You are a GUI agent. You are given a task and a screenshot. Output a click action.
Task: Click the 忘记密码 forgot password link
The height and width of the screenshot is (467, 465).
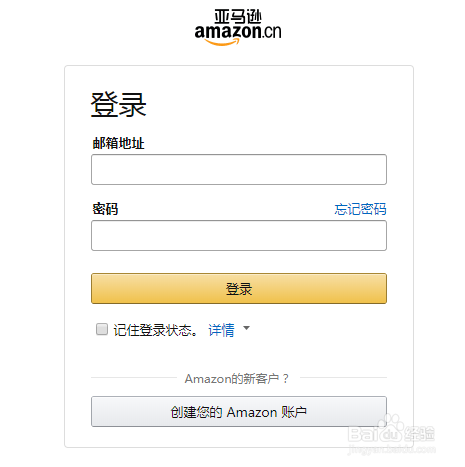360,209
